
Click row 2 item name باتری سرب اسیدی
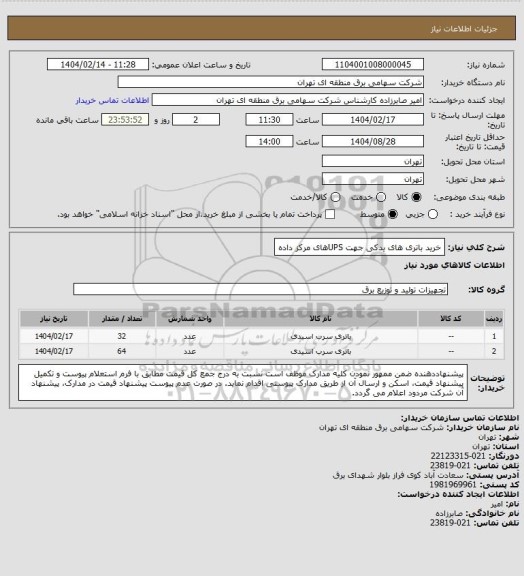click(x=320, y=351)
